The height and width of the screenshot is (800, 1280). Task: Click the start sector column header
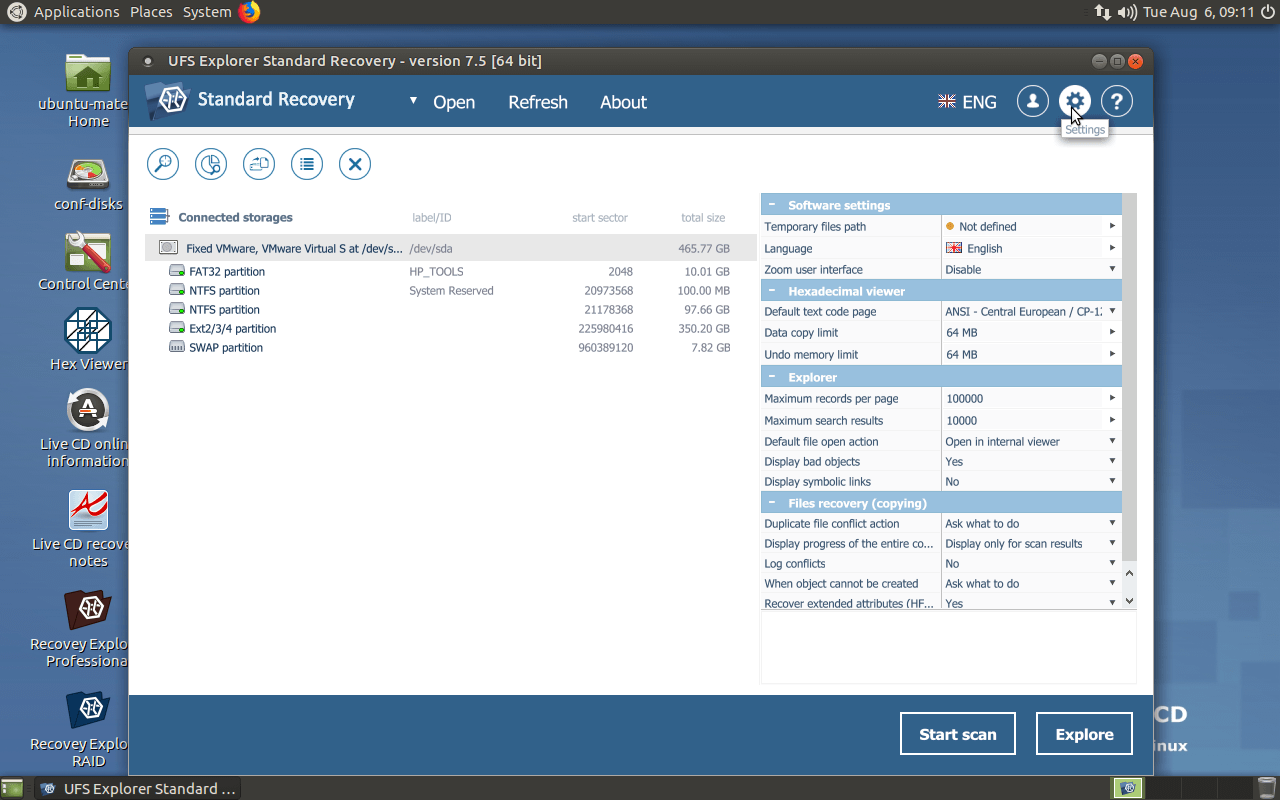coord(600,217)
